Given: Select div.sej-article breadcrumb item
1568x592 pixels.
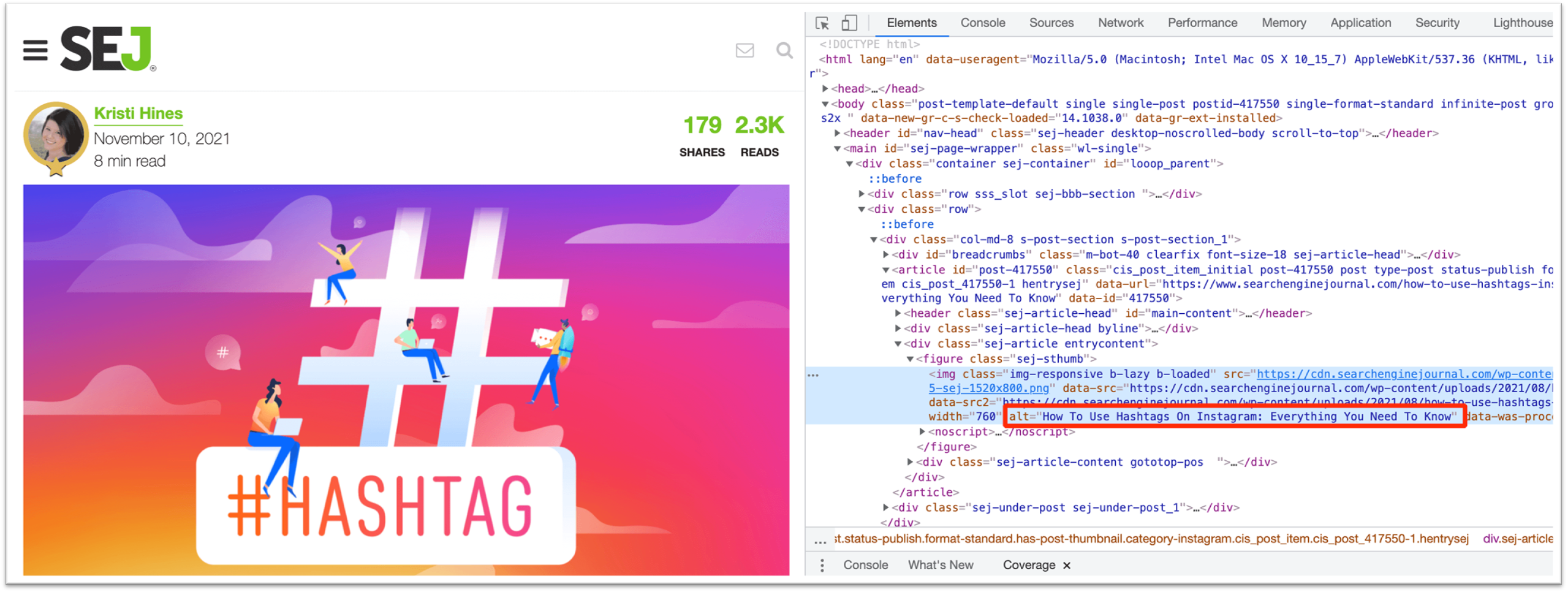Looking at the screenshot, I should coord(1517,539).
